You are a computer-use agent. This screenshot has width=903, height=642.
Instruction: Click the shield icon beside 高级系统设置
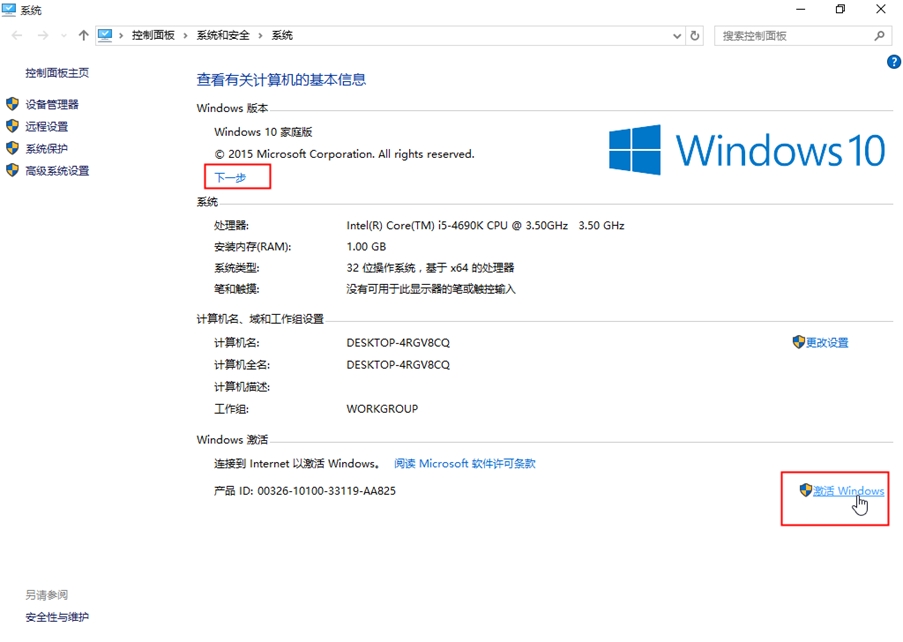click(x=12, y=170)
